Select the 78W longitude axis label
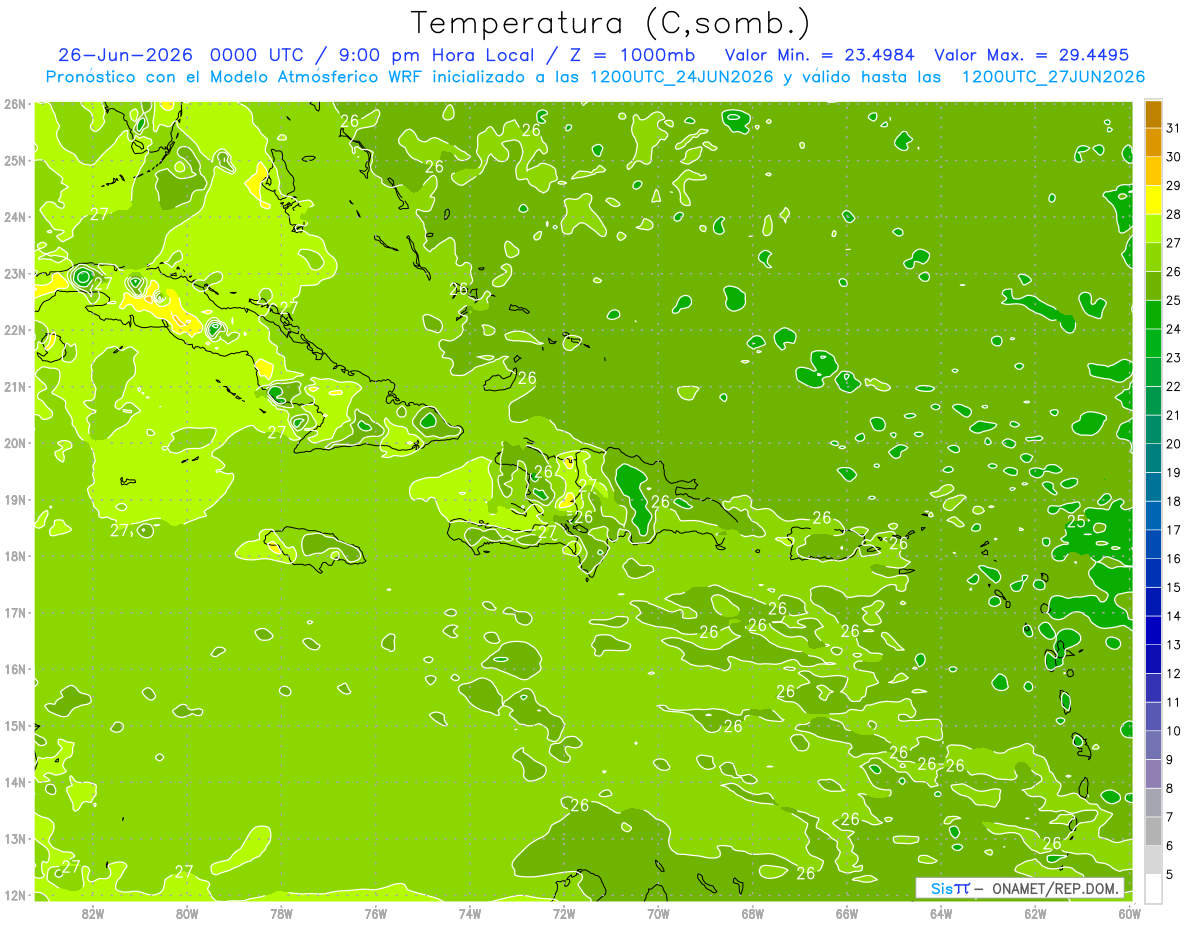1200x927 pixels. 281,913
